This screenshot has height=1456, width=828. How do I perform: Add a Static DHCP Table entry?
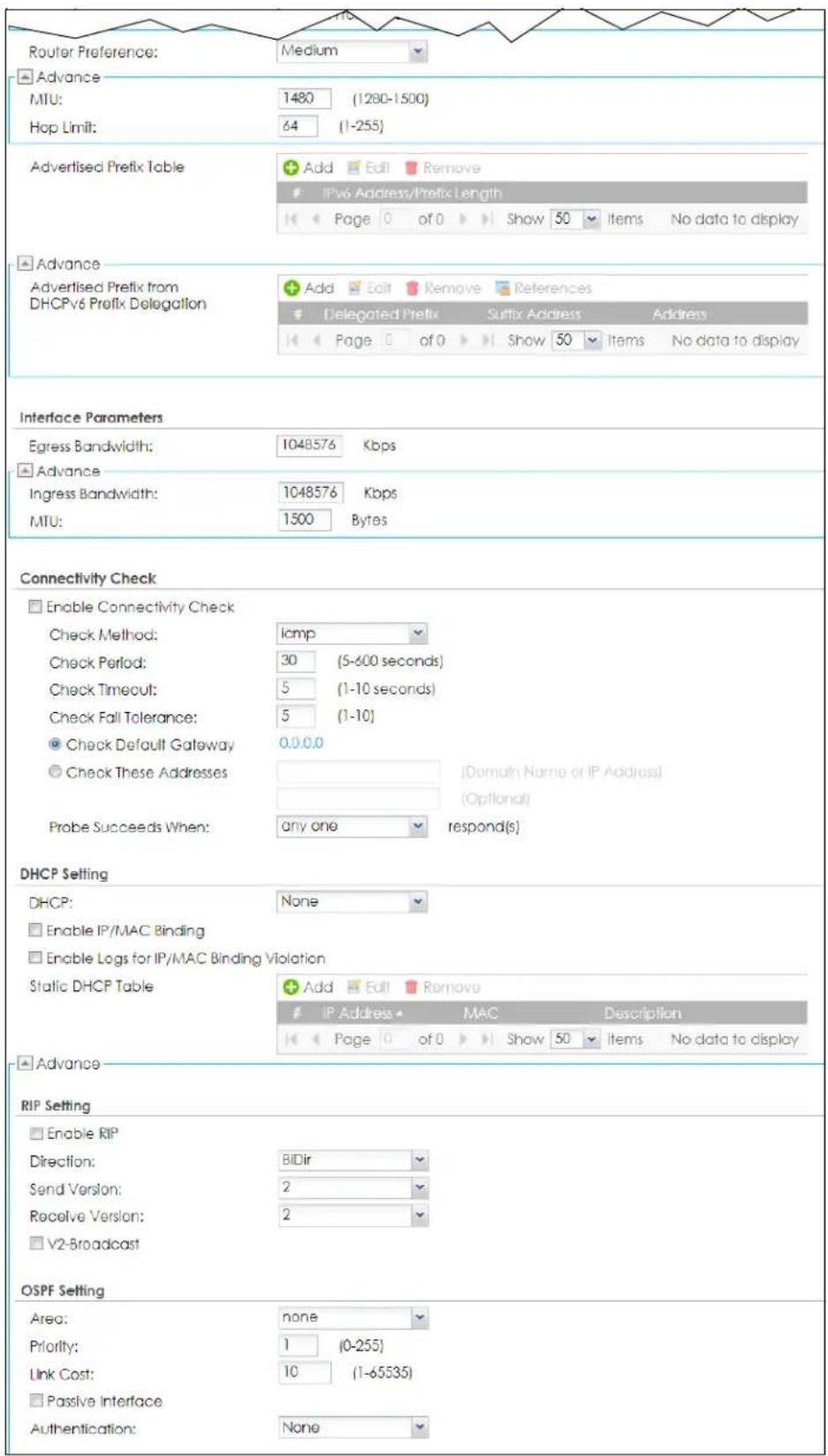point(308,988)
